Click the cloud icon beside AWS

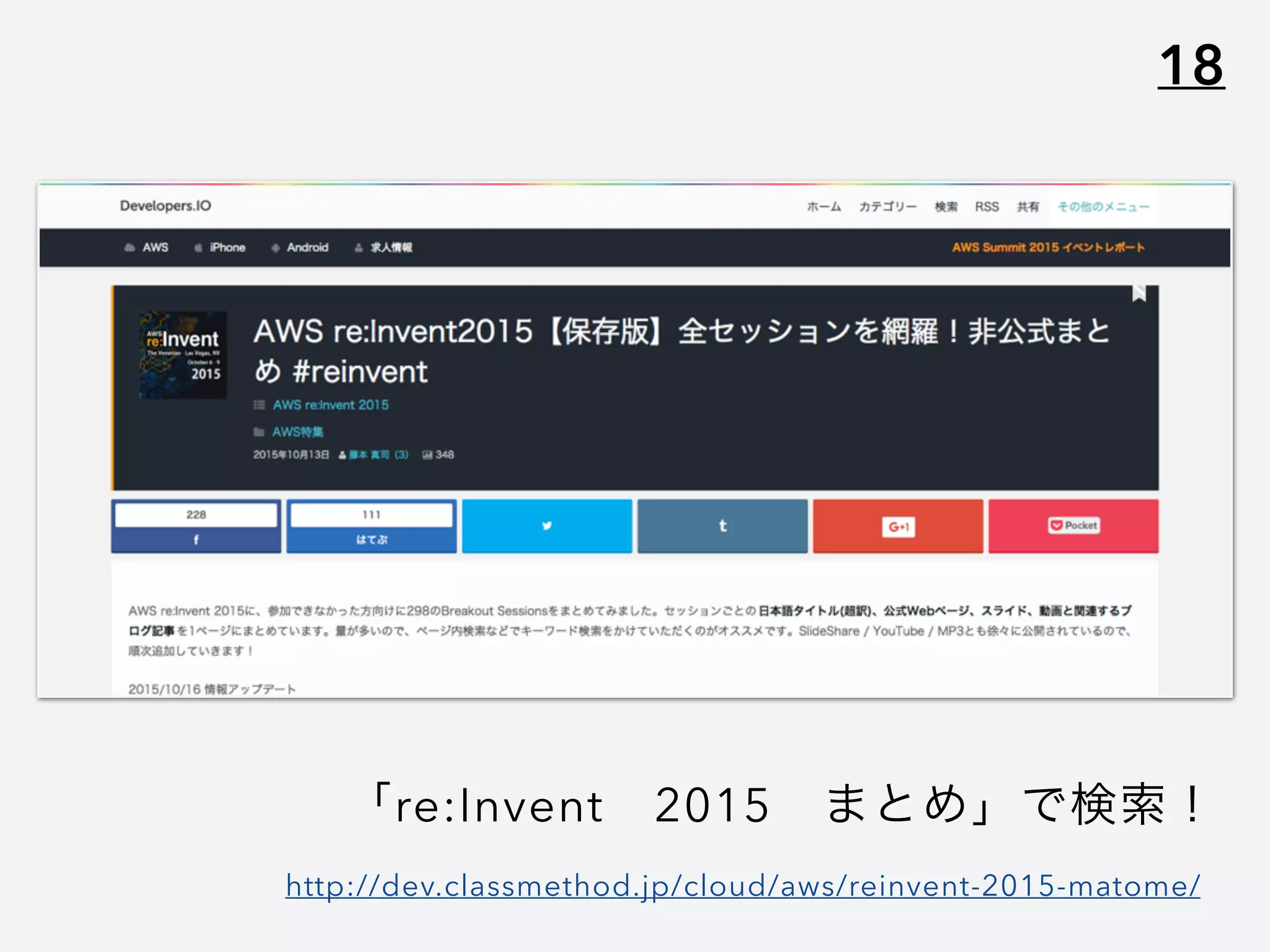(x=130, y=247)
